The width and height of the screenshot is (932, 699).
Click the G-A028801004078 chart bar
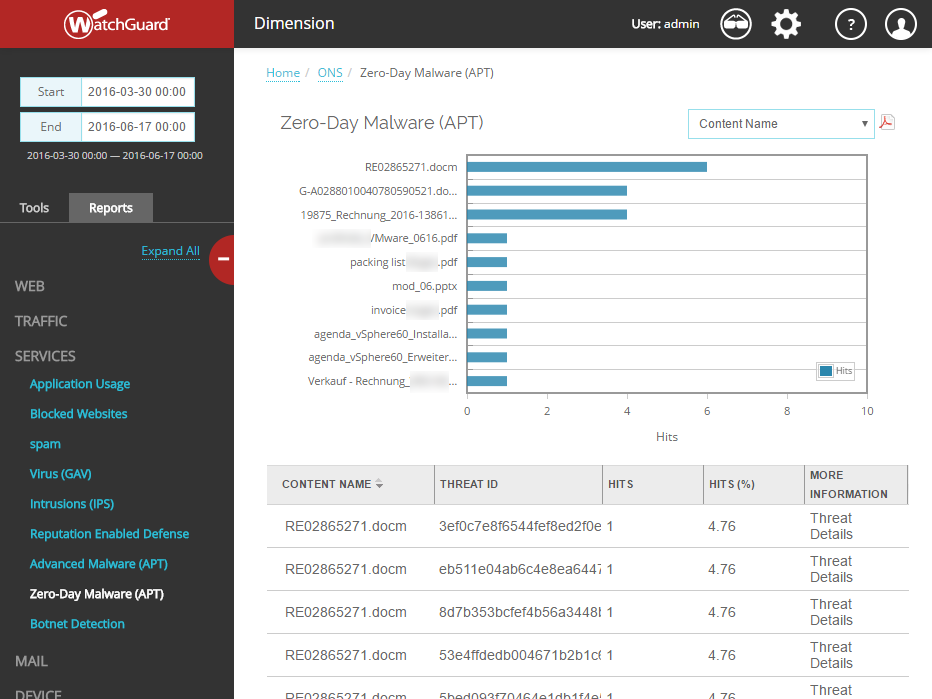point(547,191)
